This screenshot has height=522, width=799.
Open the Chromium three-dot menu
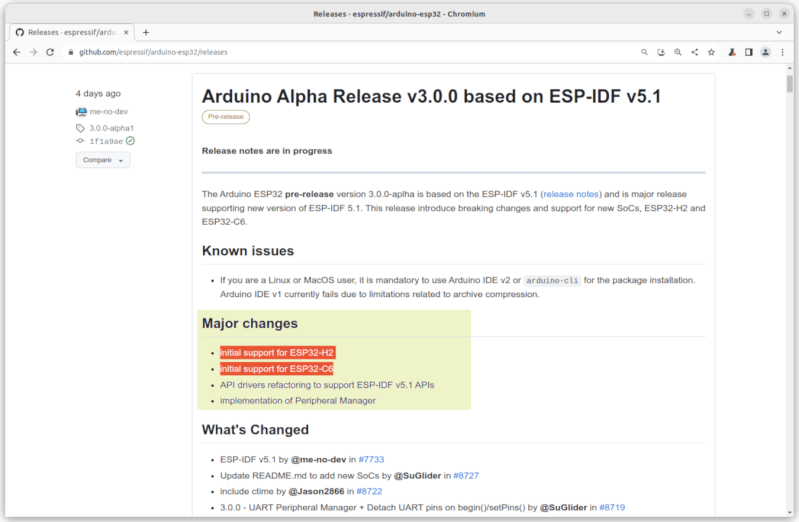[x=782, y=52]
